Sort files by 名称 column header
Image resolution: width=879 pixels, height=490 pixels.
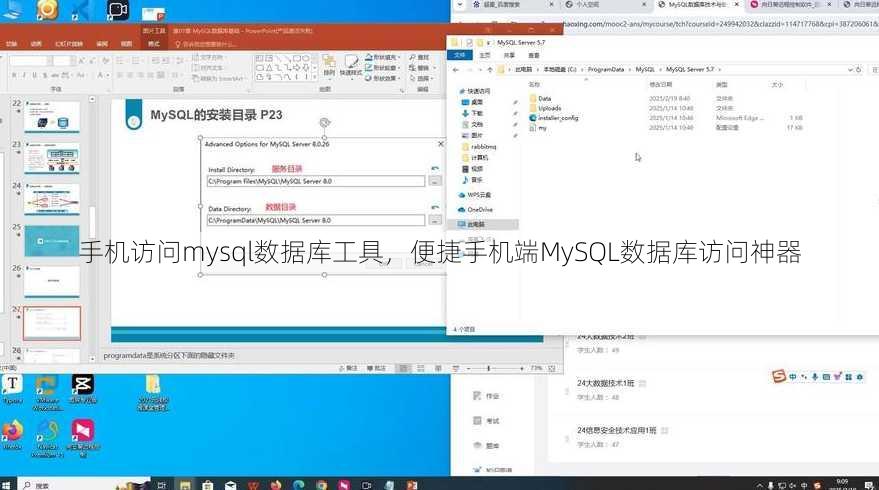[534, 85]
